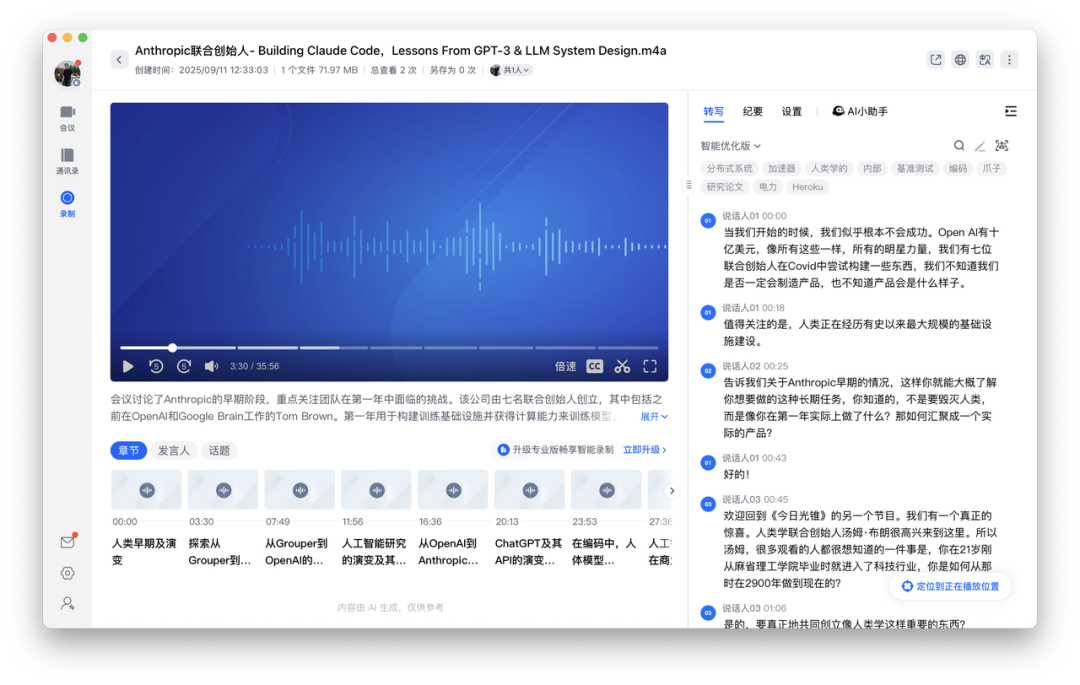Click 定位到正在播放位置 button

pos(951,586)
